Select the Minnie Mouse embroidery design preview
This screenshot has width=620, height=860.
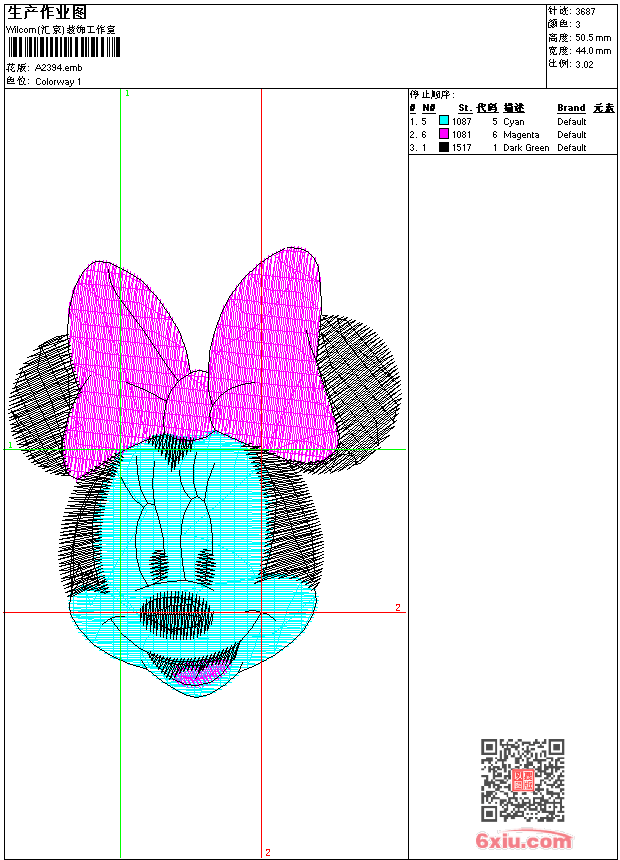point(205,472)
